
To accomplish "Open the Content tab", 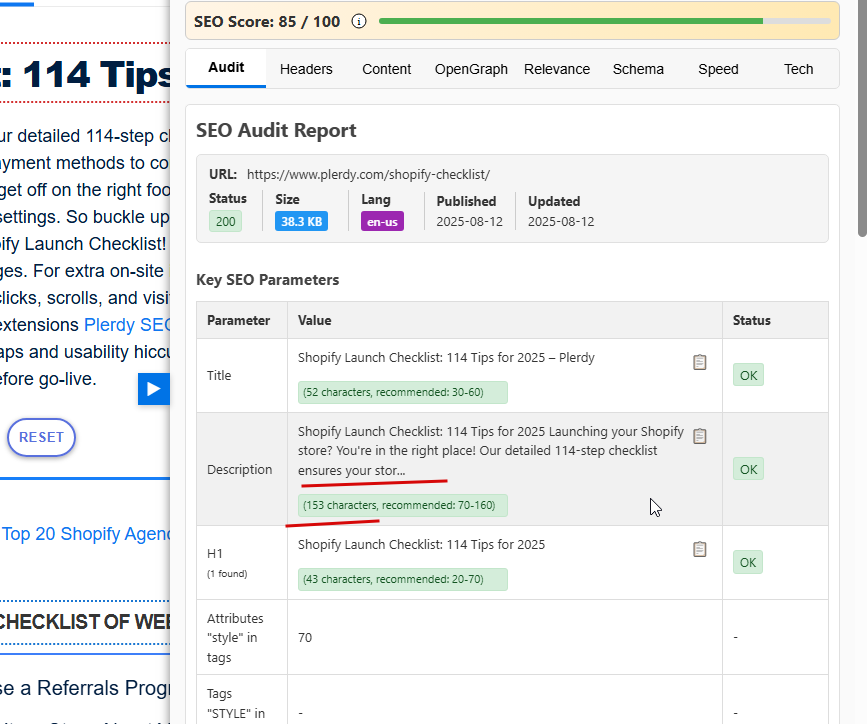I will point(387,69).
